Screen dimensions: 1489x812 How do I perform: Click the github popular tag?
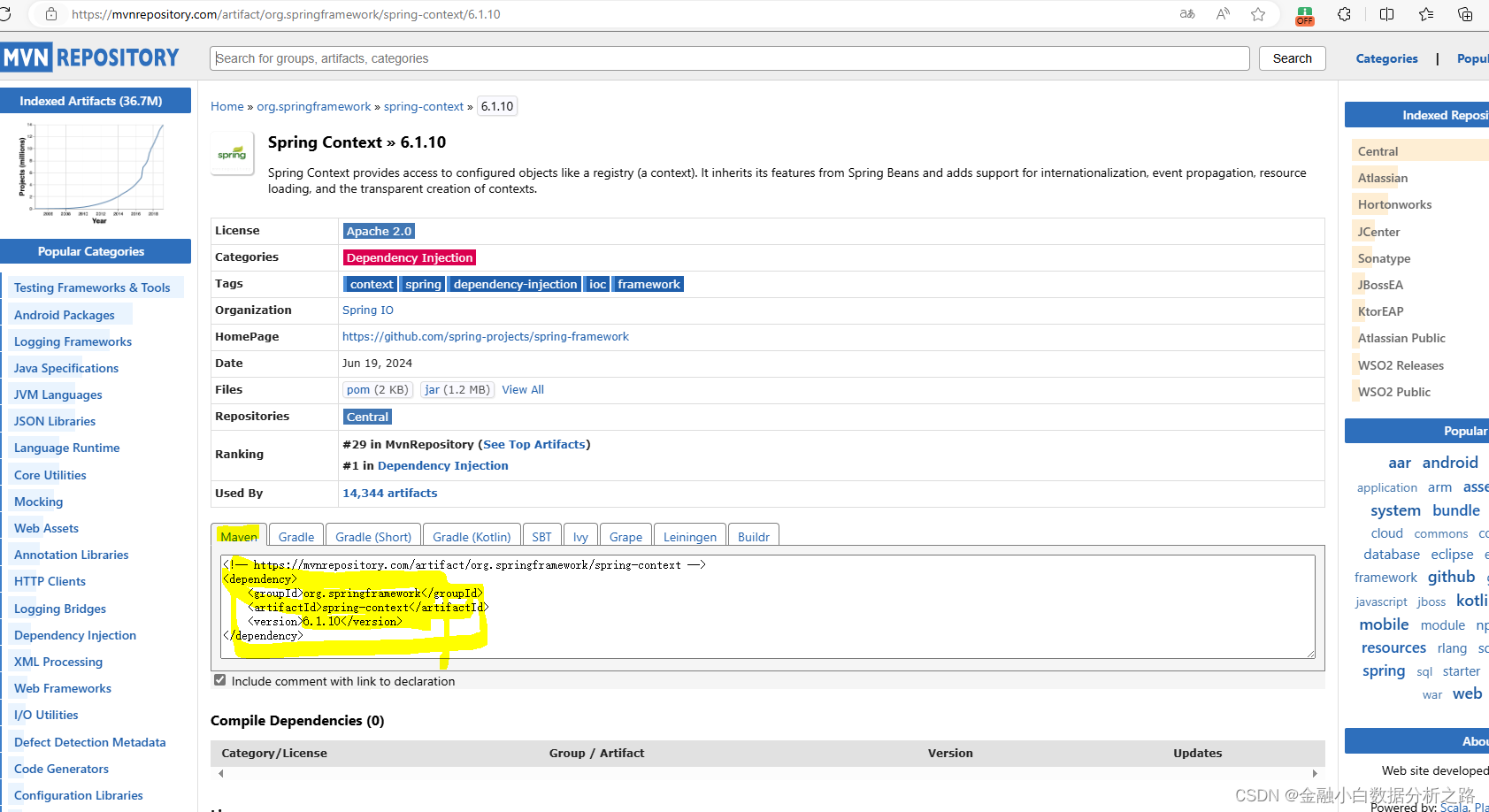pyautogui.click(x=1451, y=577)
